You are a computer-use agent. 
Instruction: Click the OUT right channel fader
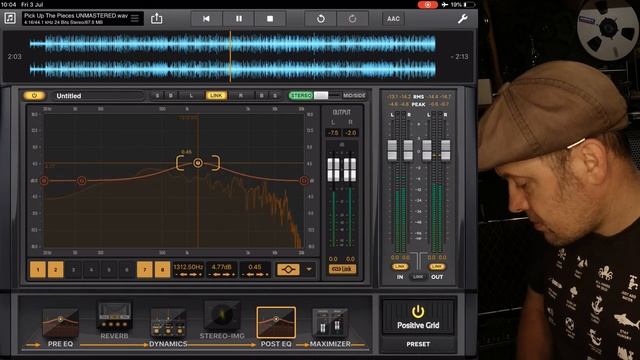446,150
